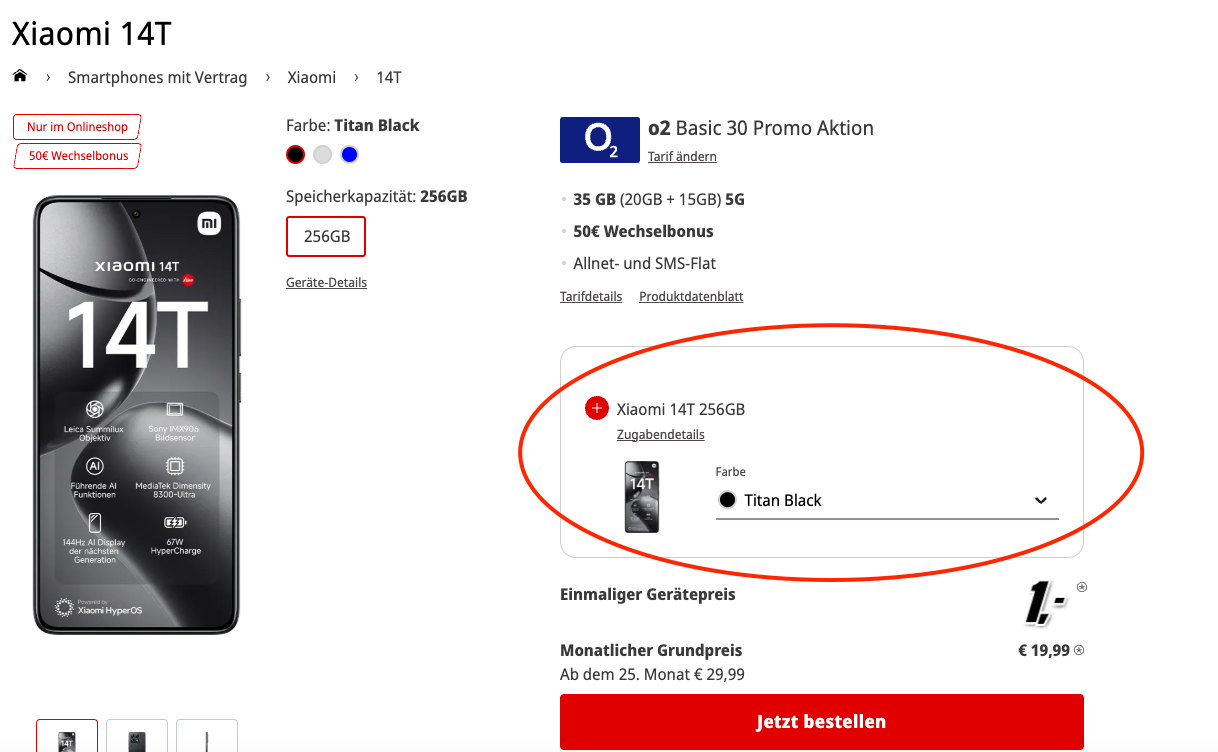Viewport: 1218px width, 752px height.
Task: Open the 14T breadcrumb item
Action: tap(389, 77)
